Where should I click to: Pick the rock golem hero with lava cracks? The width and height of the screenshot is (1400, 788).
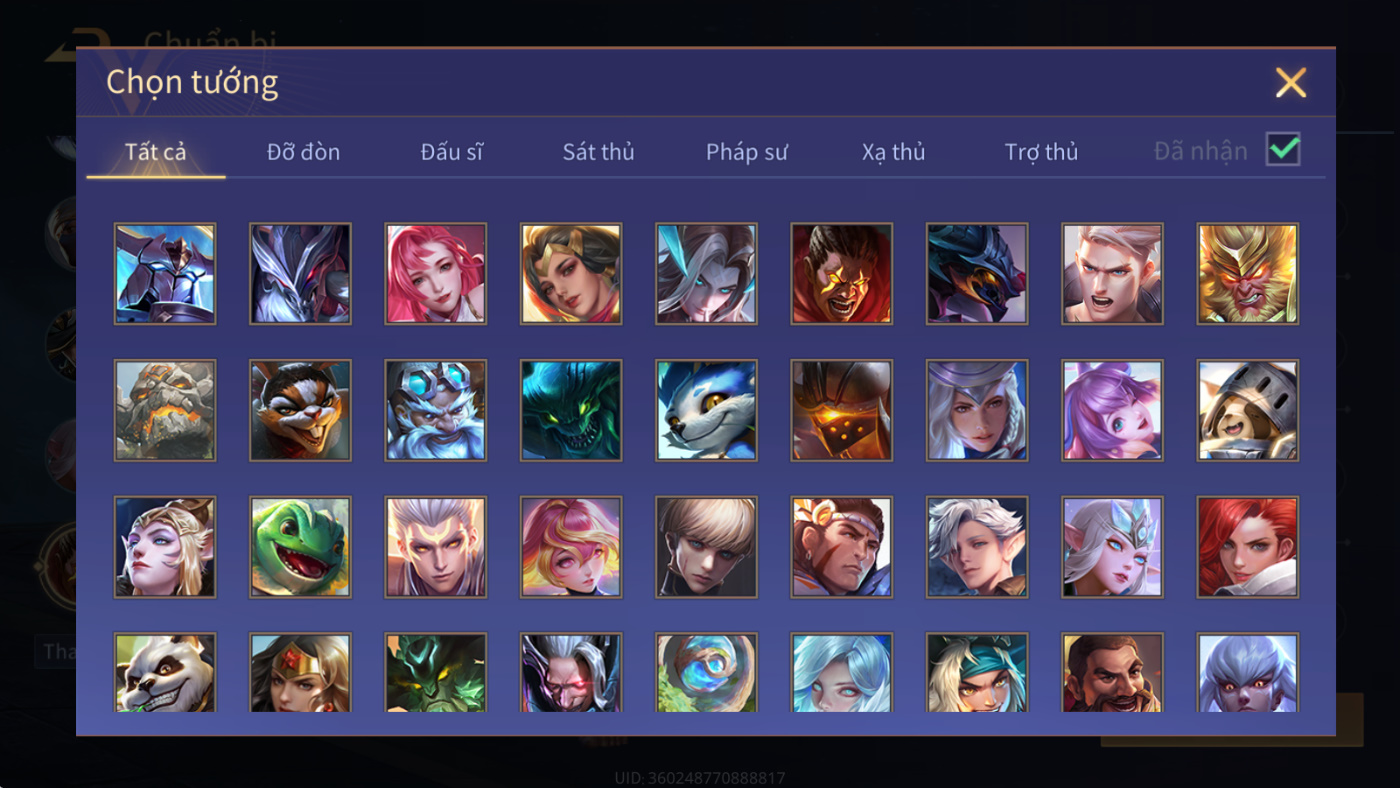click(165, 410)
